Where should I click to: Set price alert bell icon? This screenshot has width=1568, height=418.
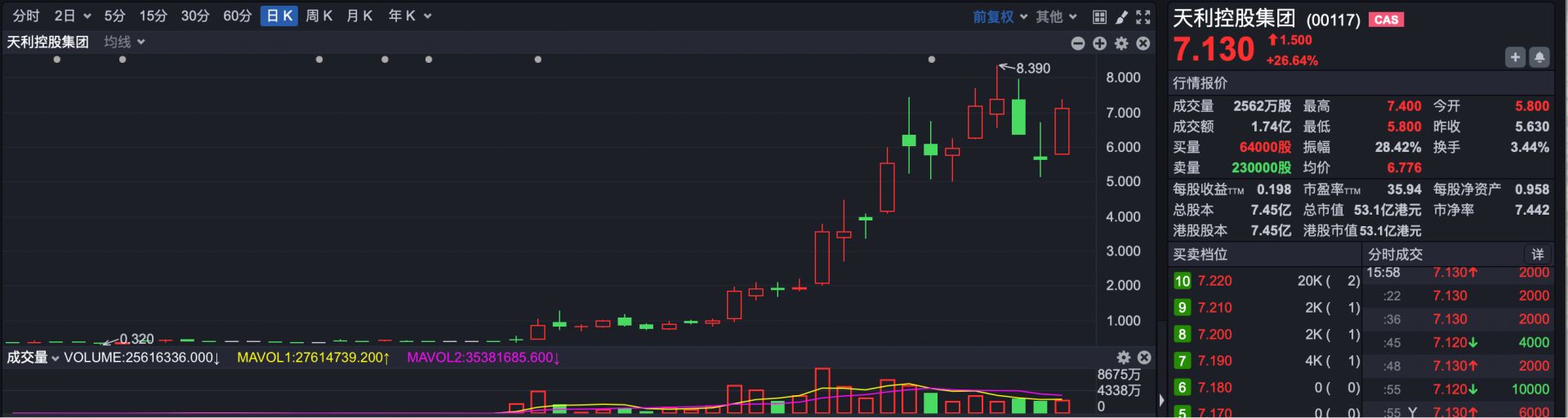1539,57
